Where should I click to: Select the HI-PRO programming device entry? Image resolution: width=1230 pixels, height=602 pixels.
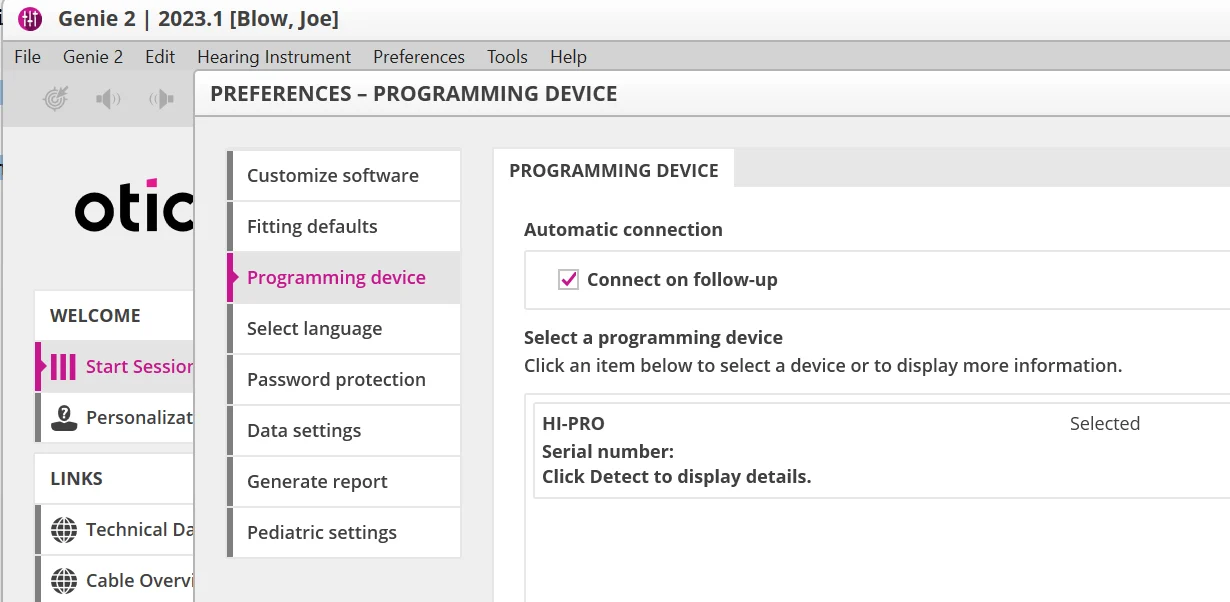tap(881, 450)
